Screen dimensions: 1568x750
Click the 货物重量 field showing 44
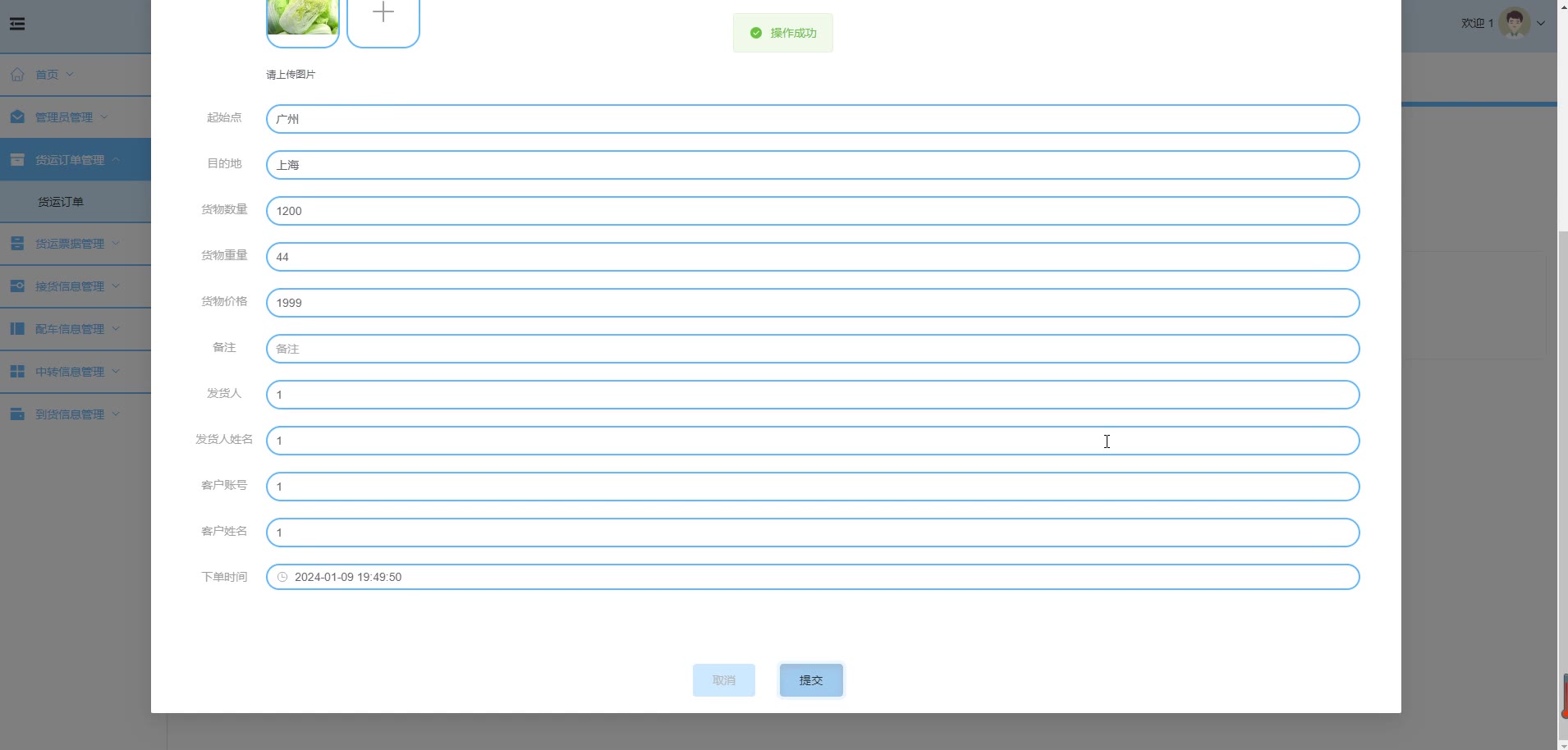tap(813, 257)
